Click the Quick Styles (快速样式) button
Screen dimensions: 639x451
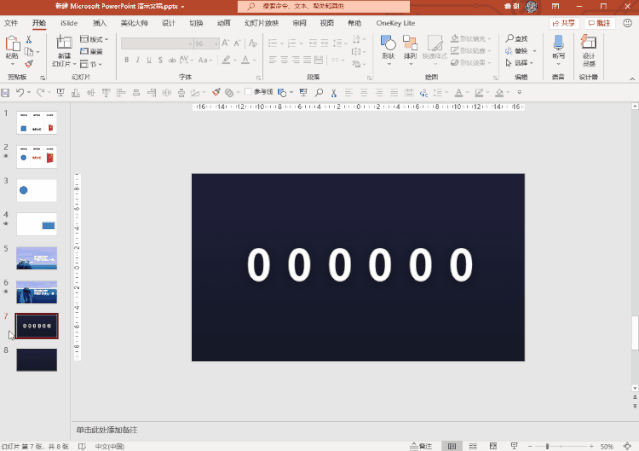pyautogui.click(x=435, y=47)
